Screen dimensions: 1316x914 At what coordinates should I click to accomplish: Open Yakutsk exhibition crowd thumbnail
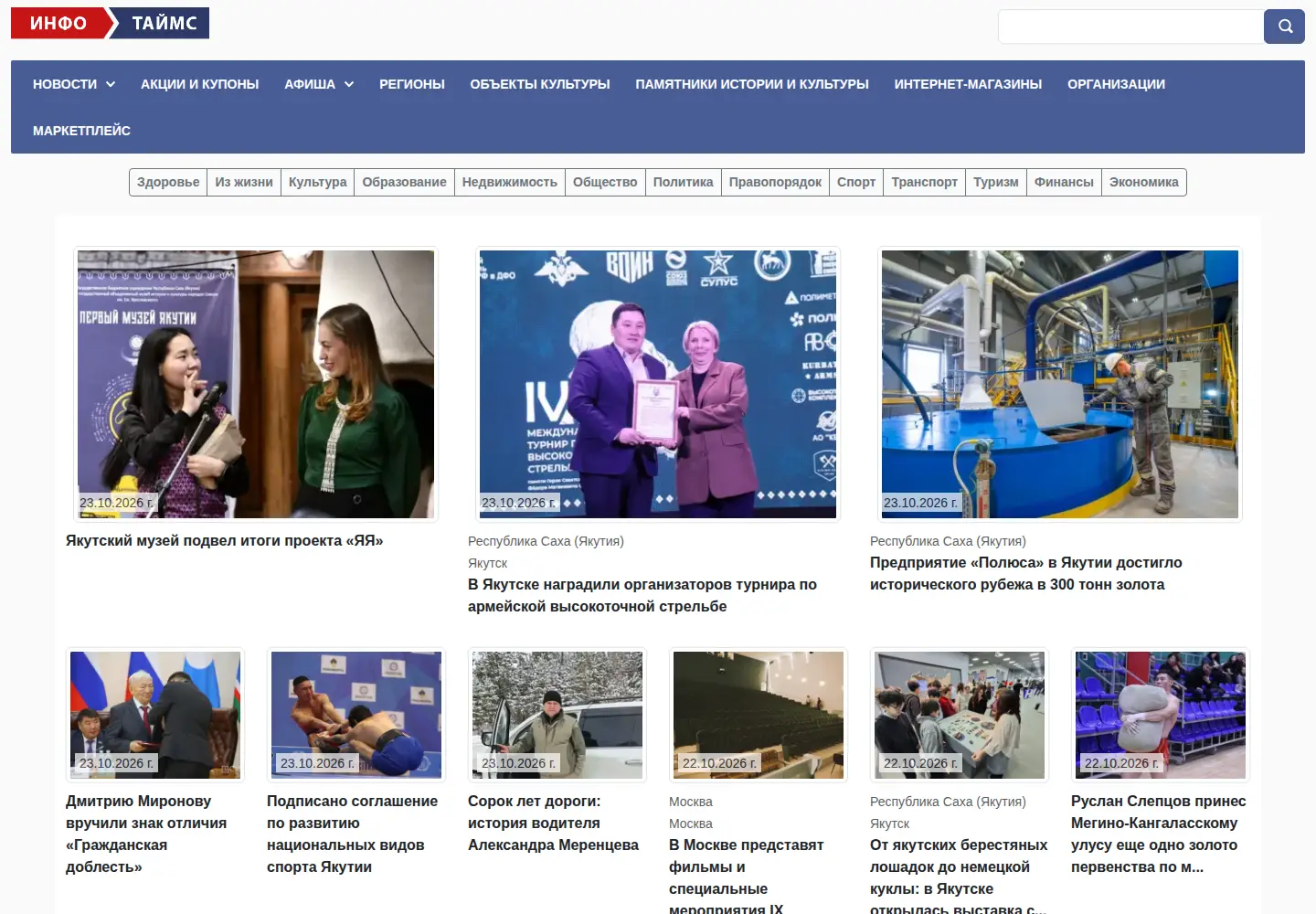click(960, 715)
